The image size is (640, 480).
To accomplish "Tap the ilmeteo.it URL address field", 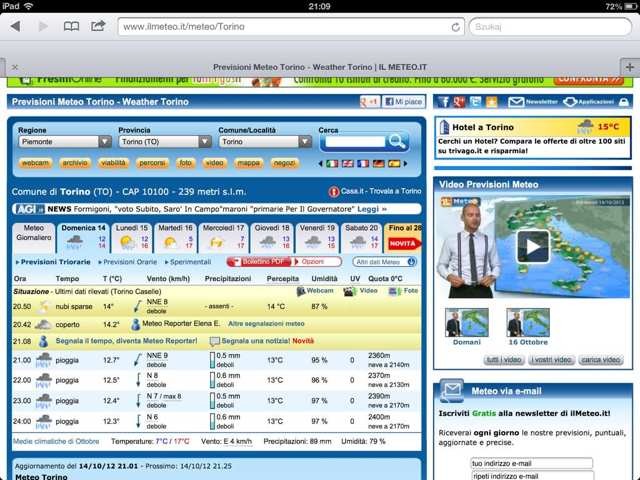I will tap(291, 27).
